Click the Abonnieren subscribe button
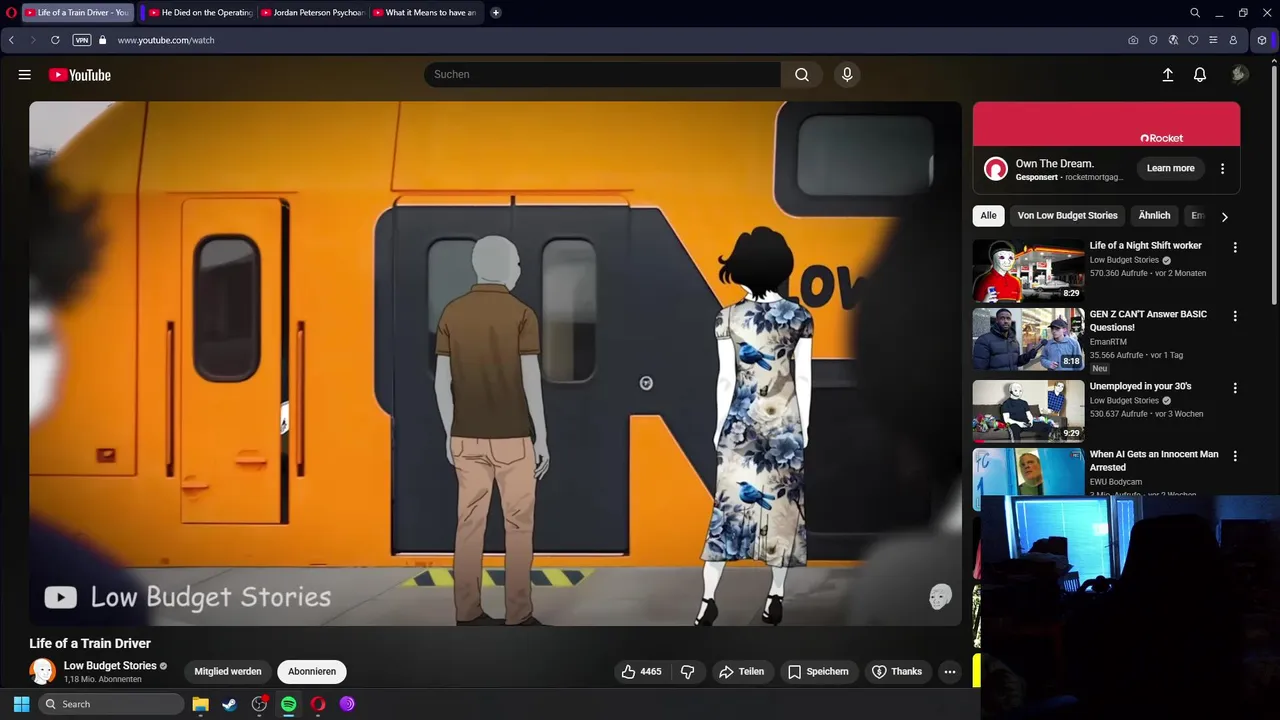This screenshot has height=720, width=1280. tap(312, 672)
